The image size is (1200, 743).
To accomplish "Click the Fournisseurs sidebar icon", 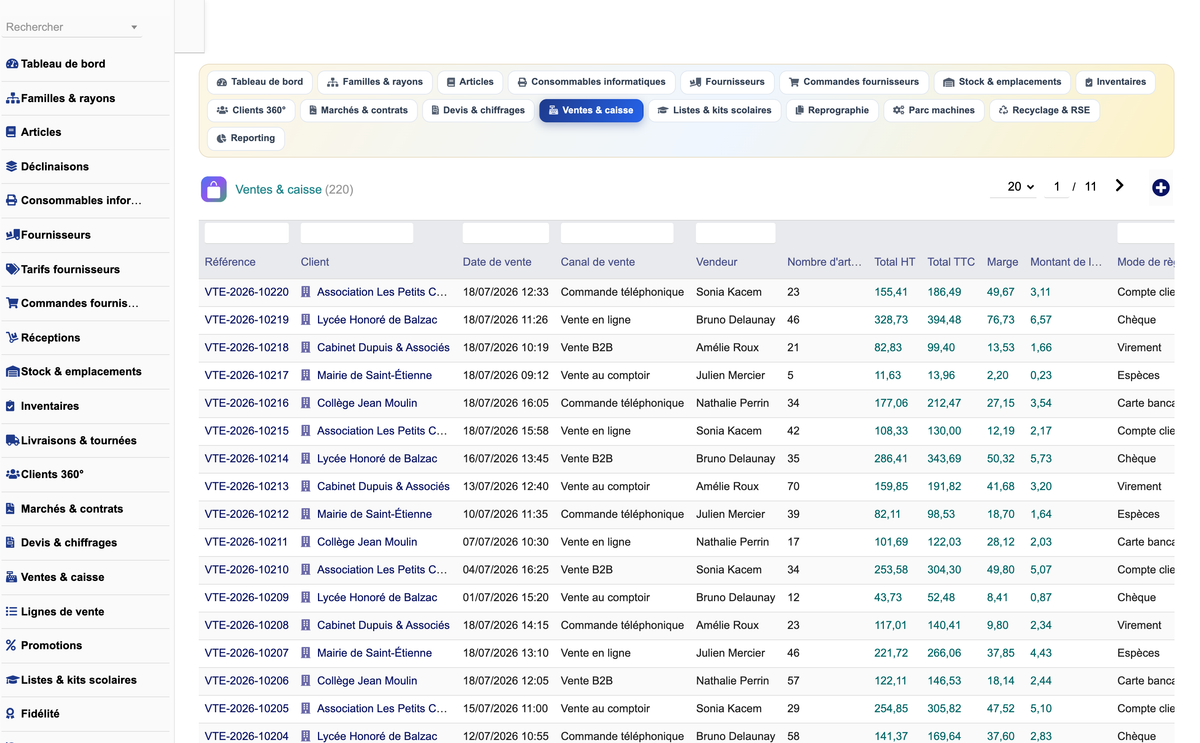I will point(12,235).
